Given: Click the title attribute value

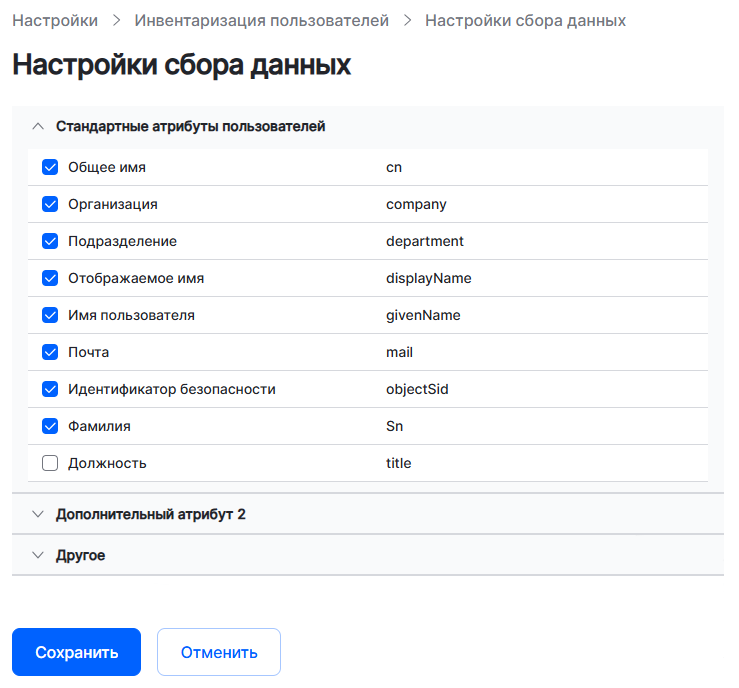Looking at the screenshot, I should click(398, 463).
